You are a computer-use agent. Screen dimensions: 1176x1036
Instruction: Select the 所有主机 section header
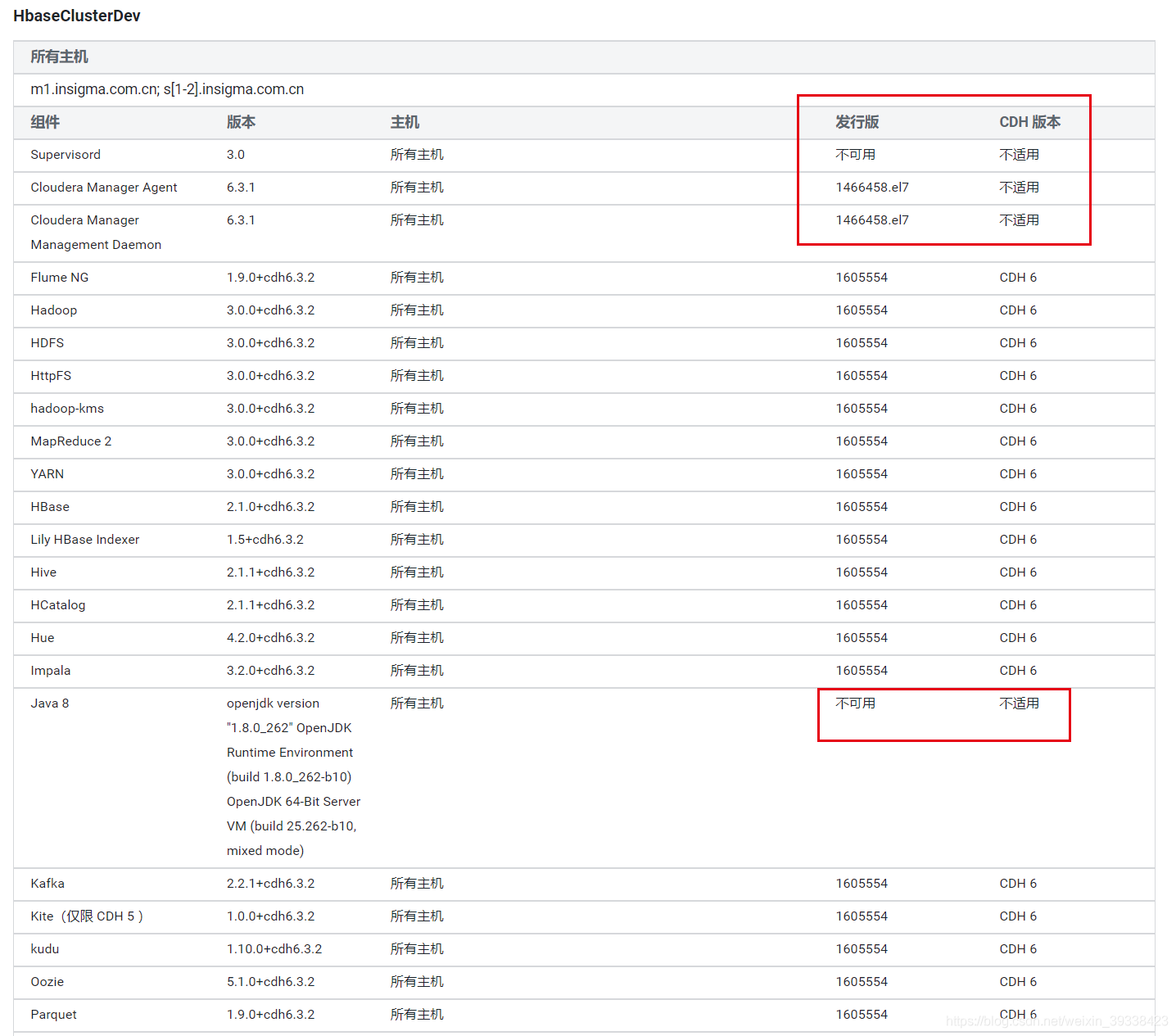[59, 57]
